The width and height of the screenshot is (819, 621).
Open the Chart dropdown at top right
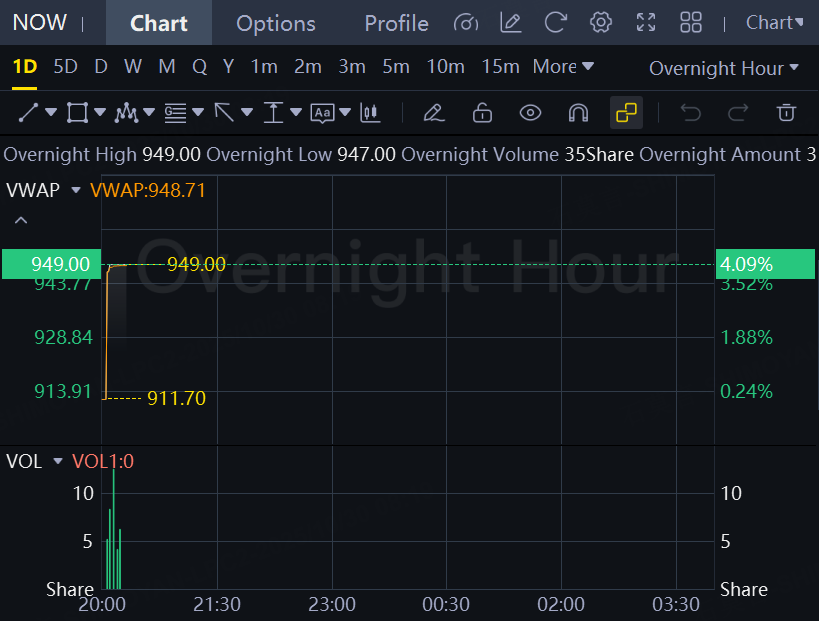click(x=775, y=22)
